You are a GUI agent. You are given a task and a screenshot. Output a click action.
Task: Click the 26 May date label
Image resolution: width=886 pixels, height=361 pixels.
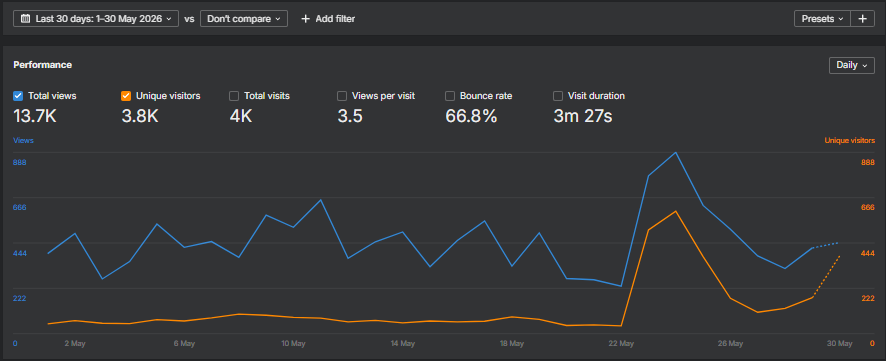[x=730, y=343]
